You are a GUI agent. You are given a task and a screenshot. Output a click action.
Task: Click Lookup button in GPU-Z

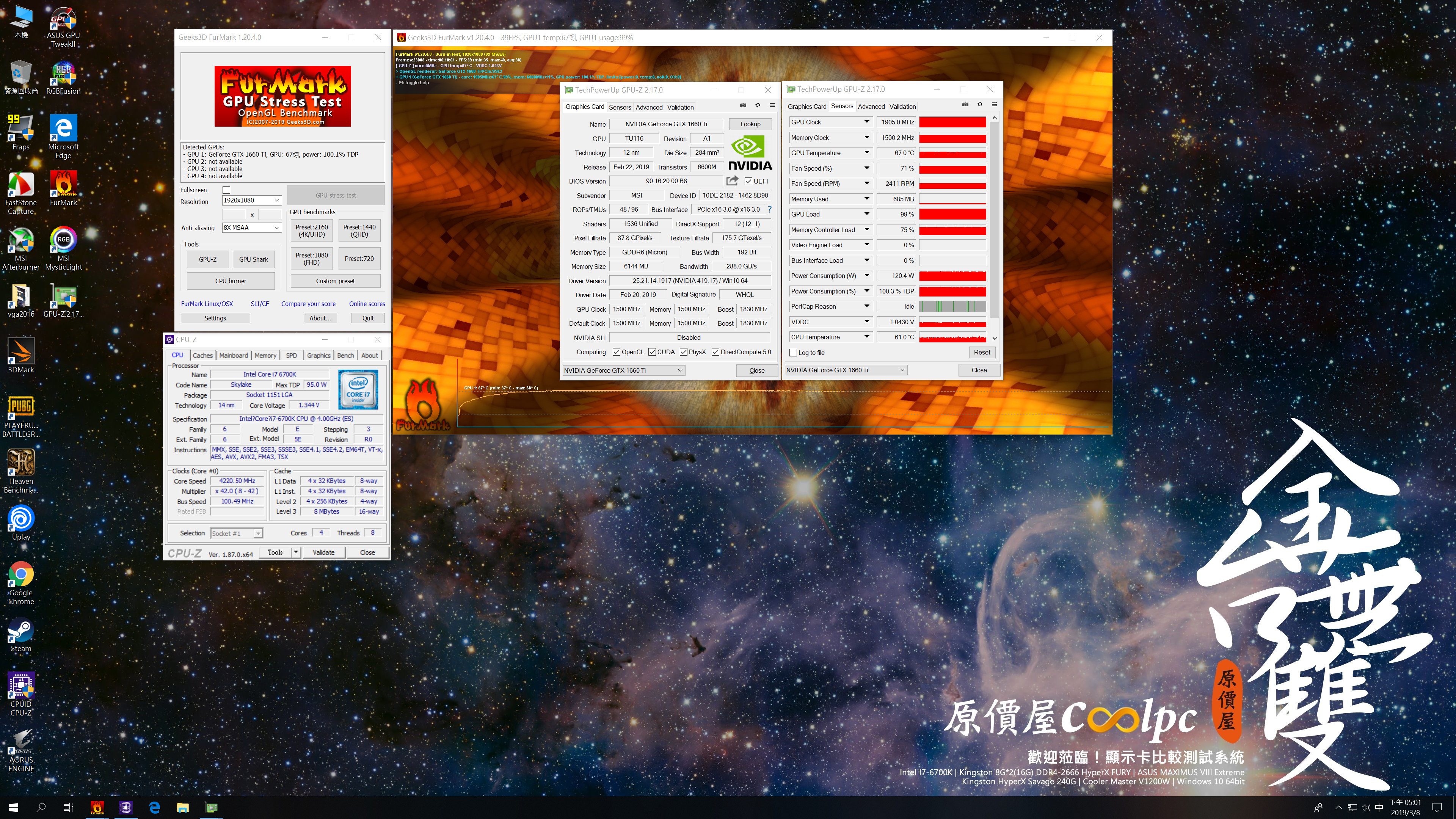(x=750, y=124)
